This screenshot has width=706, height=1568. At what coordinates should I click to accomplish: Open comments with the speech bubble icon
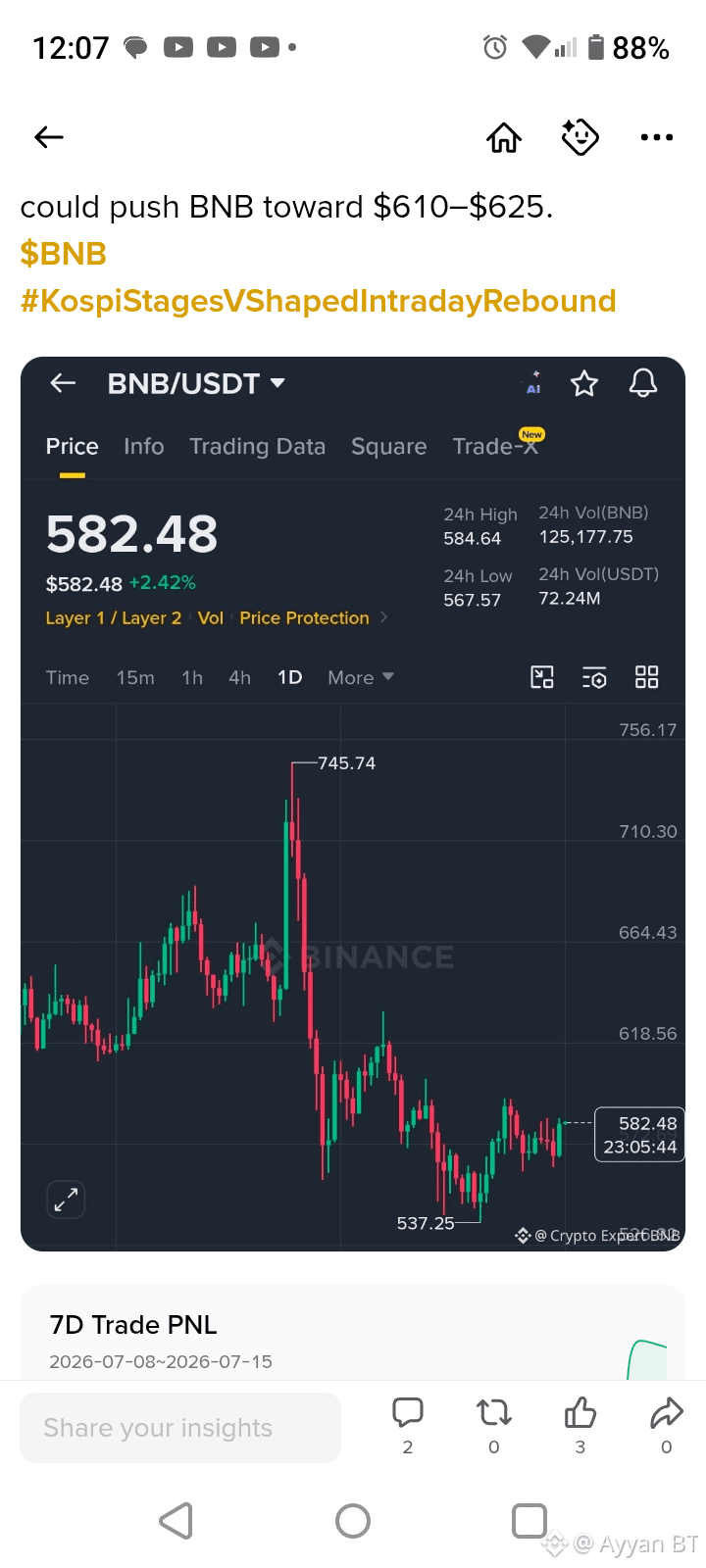click(408, 1412)
